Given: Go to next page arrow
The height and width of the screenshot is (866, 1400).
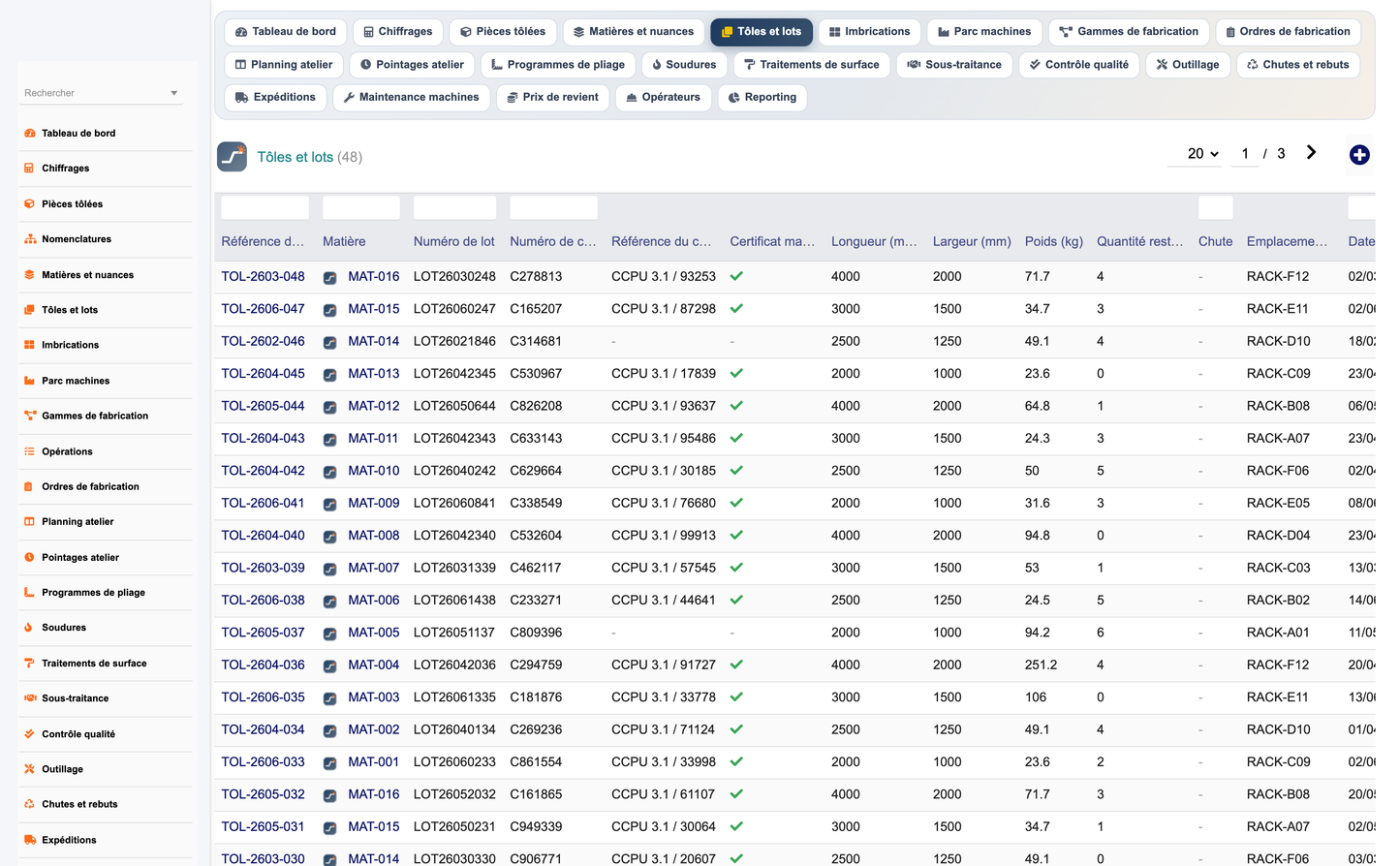Looking at the screenshot, I should (1311, 152).
